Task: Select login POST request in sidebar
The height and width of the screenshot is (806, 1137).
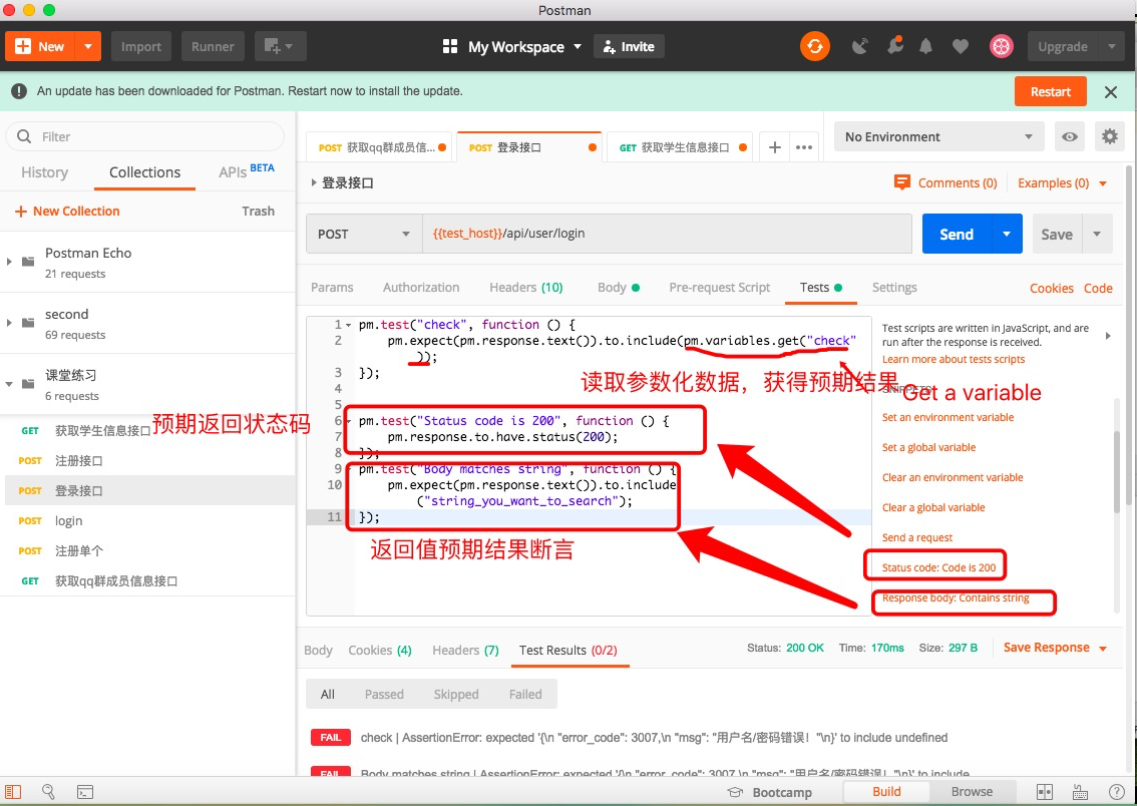Action: coord(148,520)
